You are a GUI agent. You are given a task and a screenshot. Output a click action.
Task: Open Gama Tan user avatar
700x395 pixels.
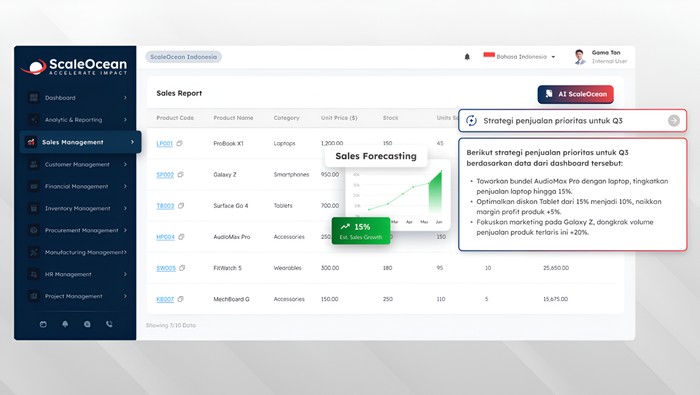pos(579,57)
